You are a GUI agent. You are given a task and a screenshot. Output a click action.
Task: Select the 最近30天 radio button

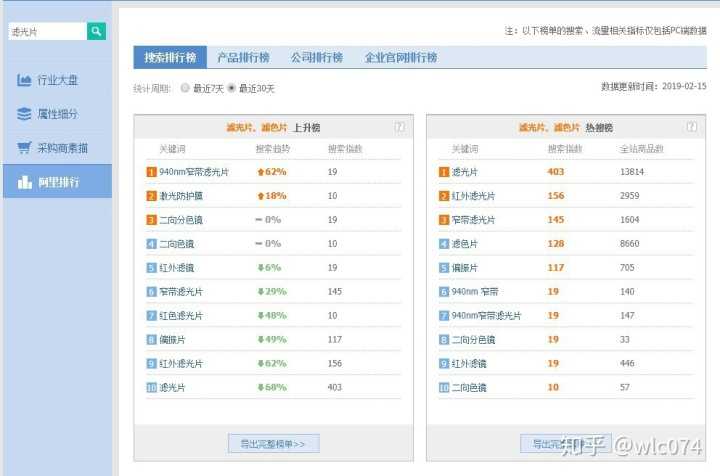pyautogui.click(x=232, y=88)
